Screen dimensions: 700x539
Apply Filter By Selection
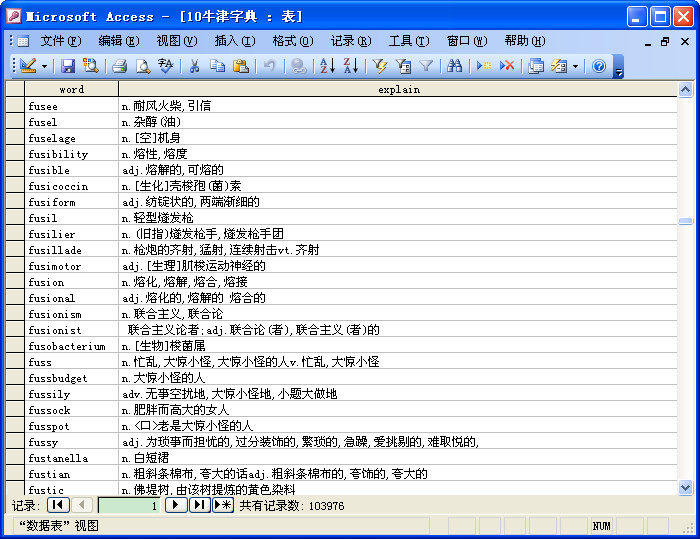(380, 66)
